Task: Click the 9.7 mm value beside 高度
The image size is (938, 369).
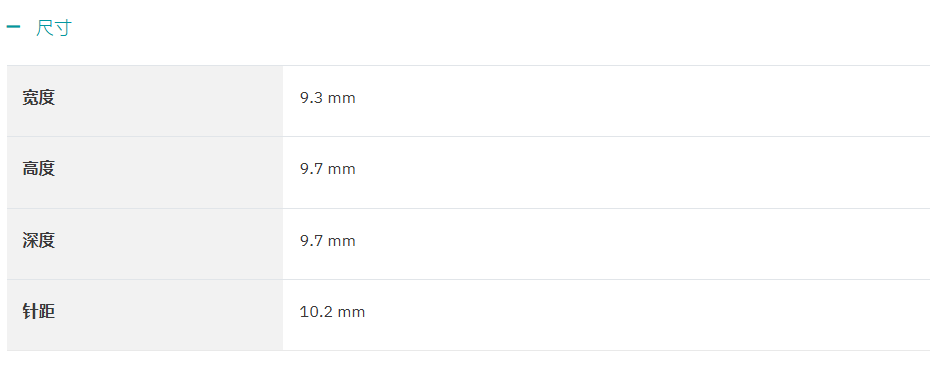Action: click(x=328, y=169)
